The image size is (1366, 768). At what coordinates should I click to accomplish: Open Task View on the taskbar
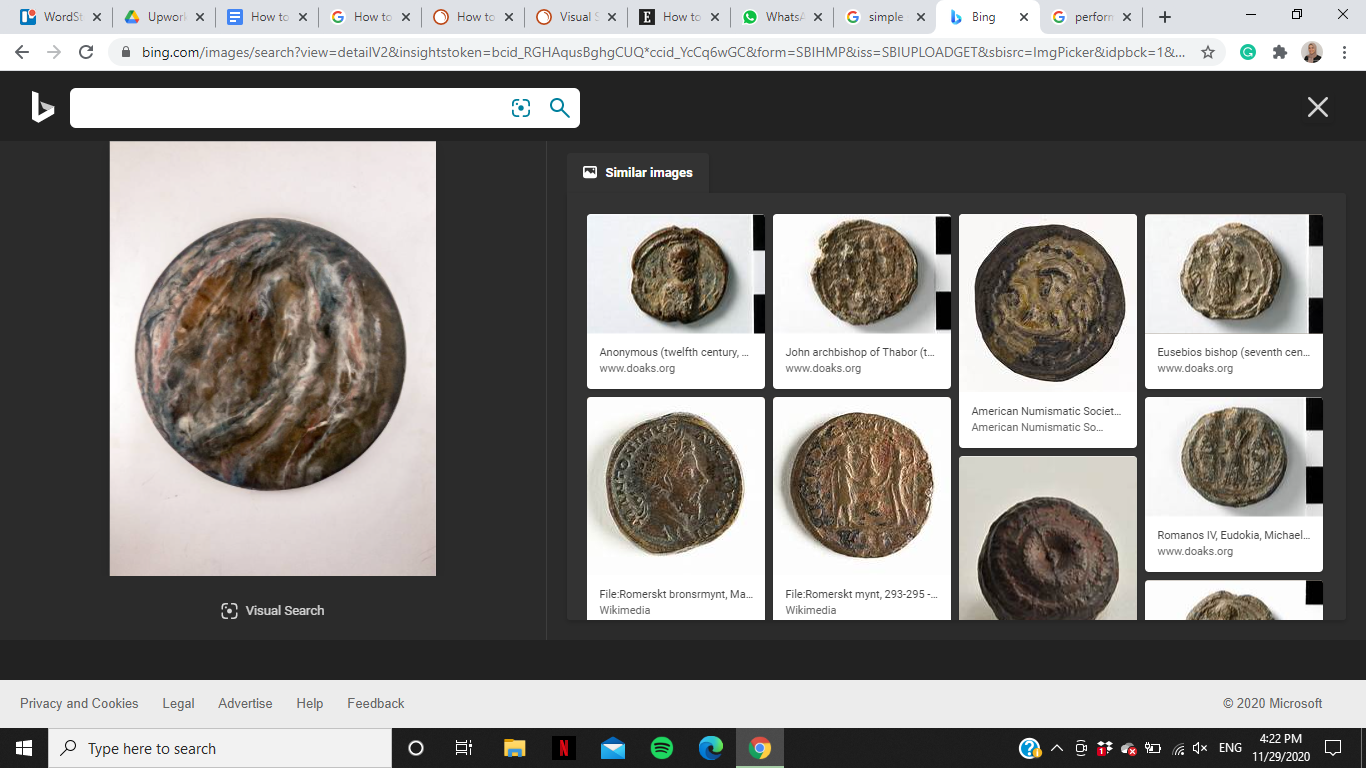464,748
